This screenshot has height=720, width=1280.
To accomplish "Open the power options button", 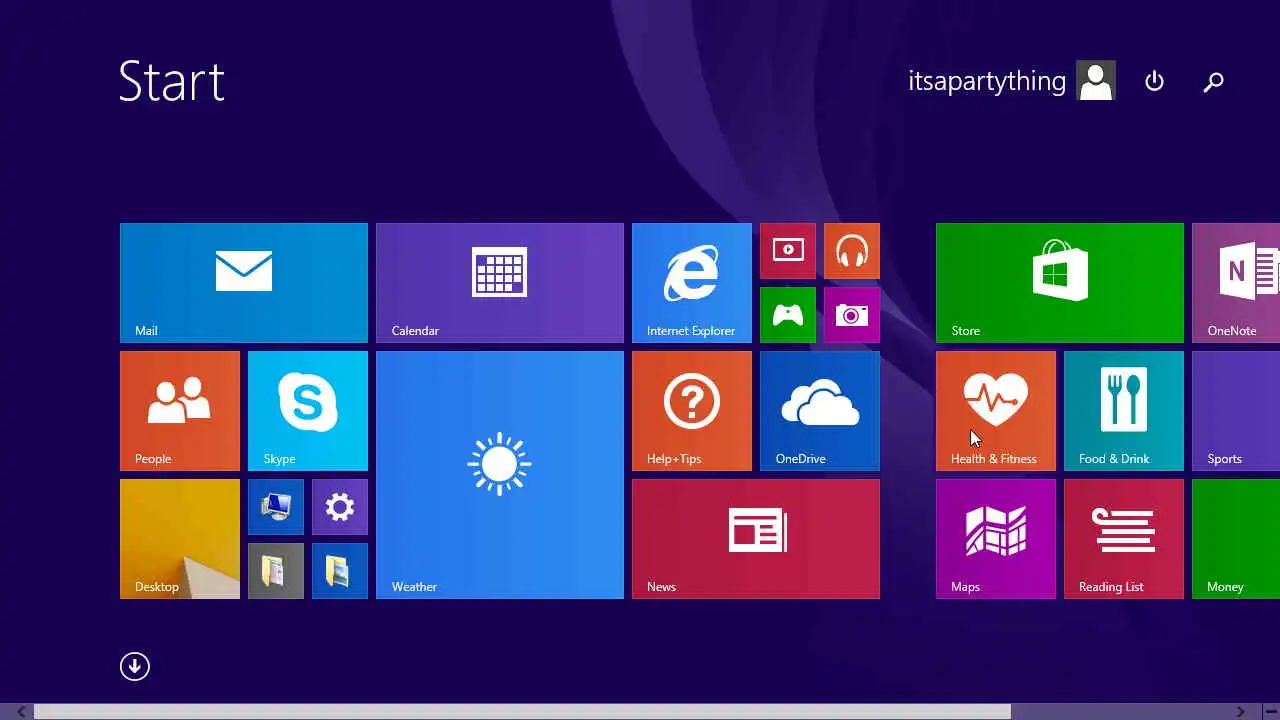I will [x=1154, y=81].
